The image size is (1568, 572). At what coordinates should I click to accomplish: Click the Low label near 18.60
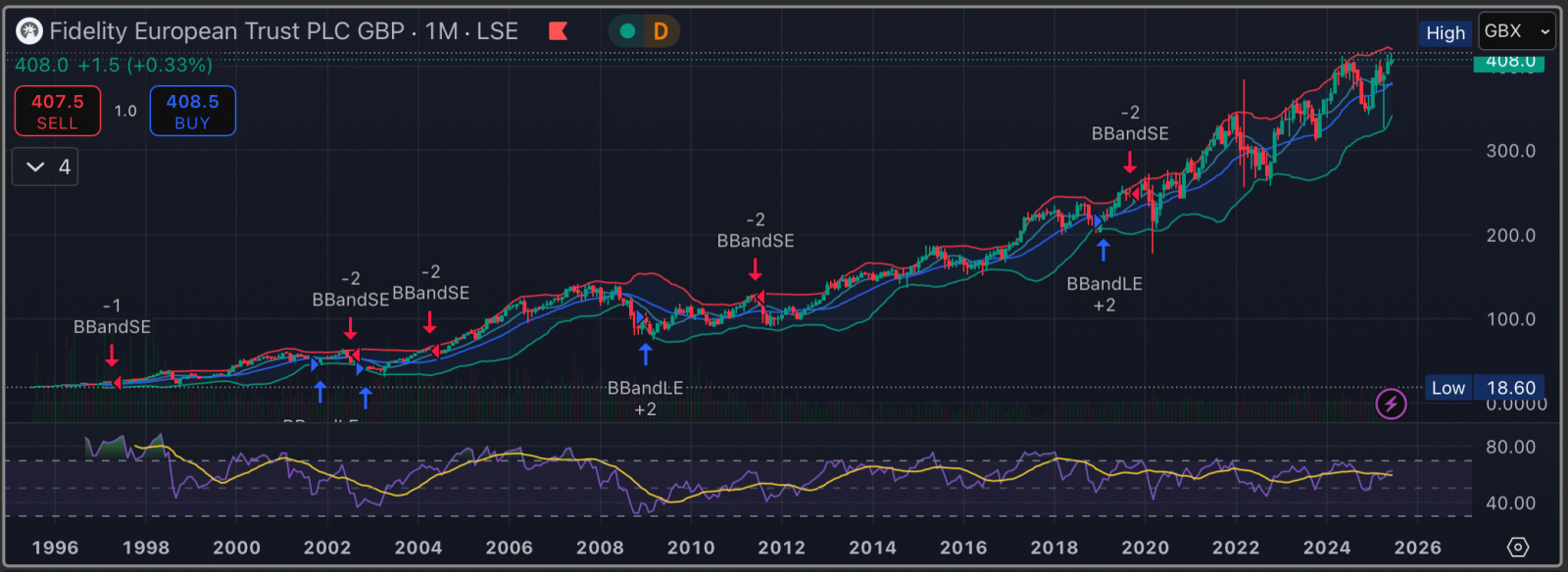click(1448, 388)
